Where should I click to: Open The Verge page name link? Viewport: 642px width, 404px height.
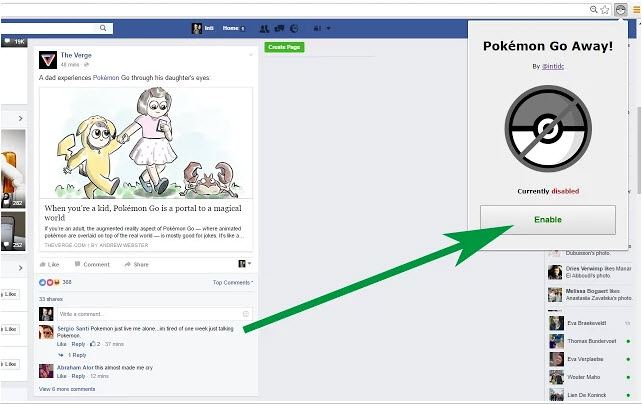click(76, 55)
